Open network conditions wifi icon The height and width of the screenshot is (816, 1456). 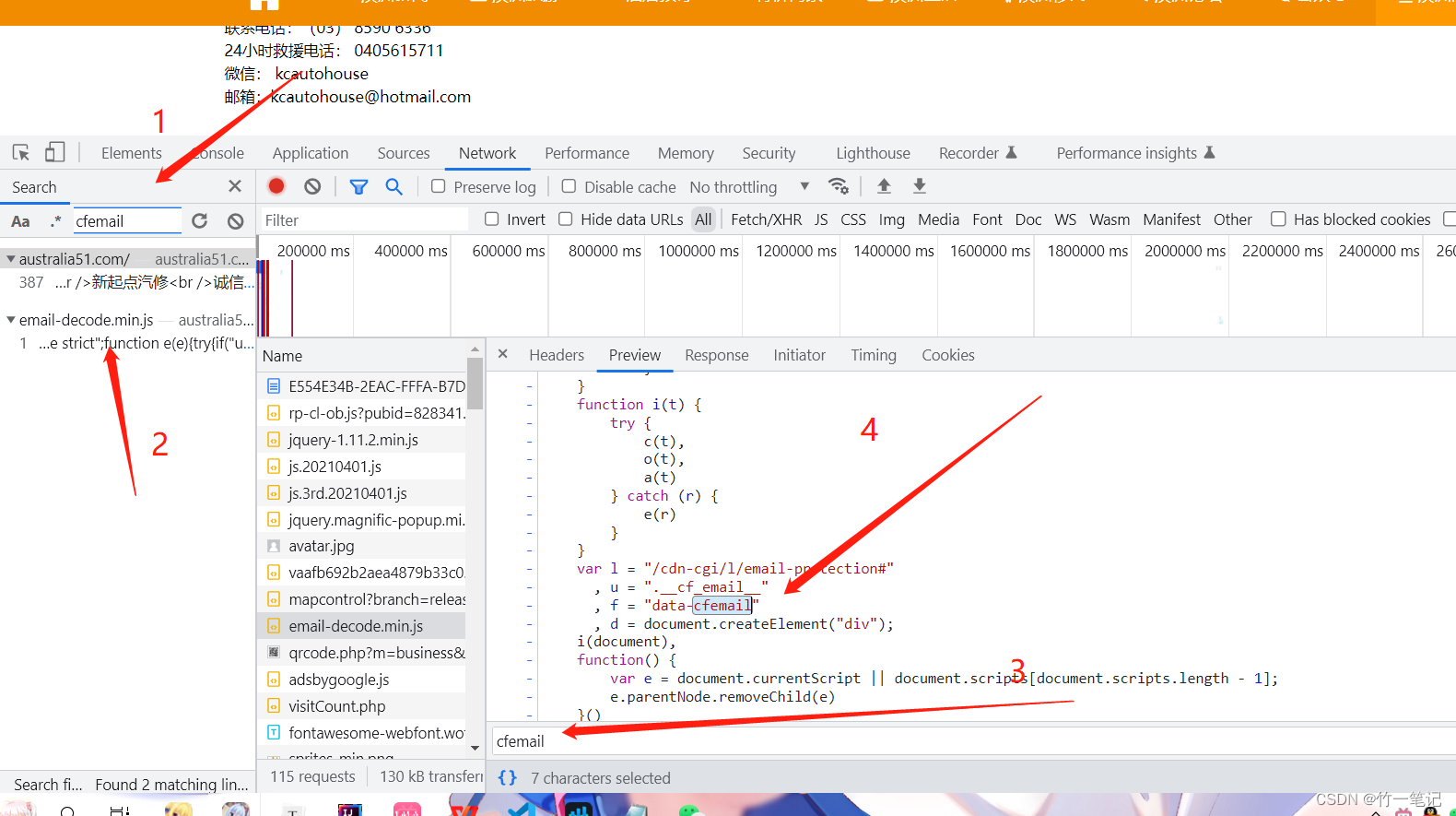point(838,186)
